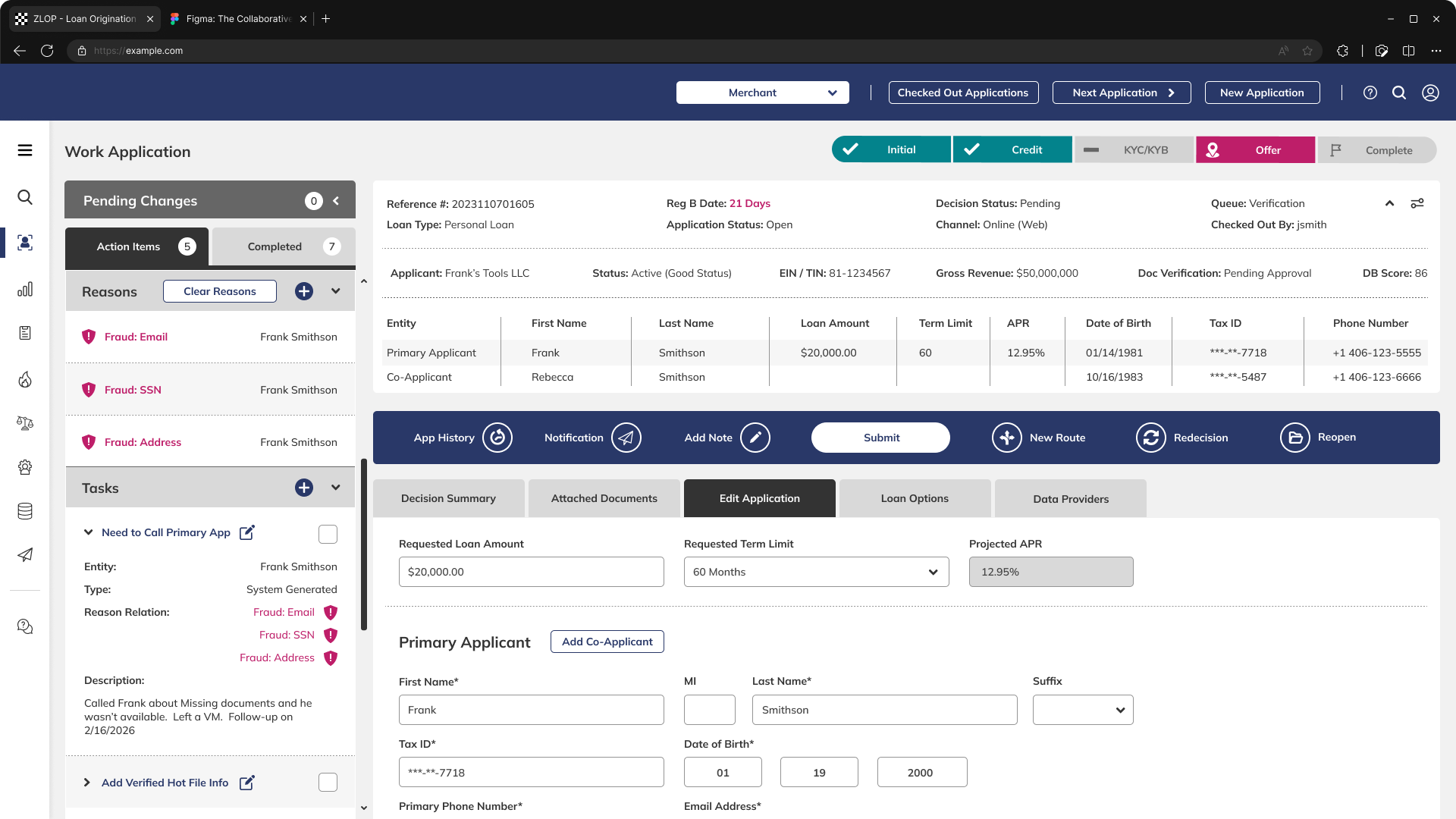Open the Merchant dropdown
This screenshot has width=1456, height=819.
coord(762,93)
